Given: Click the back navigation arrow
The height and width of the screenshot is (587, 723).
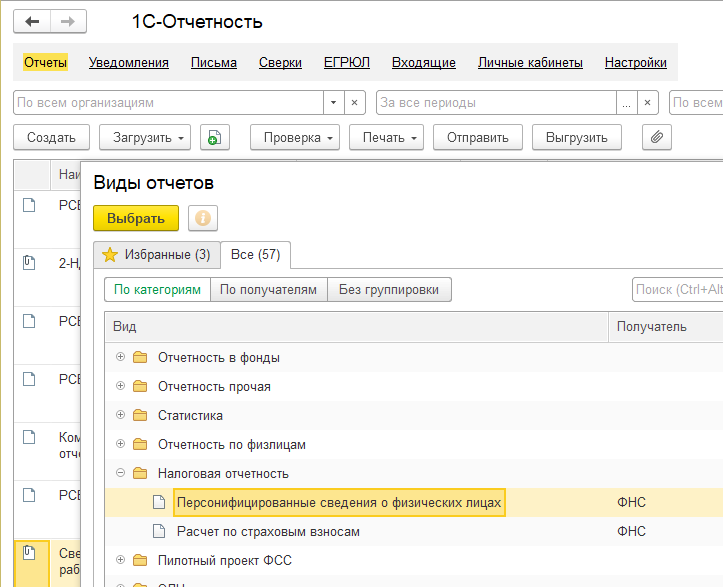Looking at the screenshot, I should (x=33, y=21).
